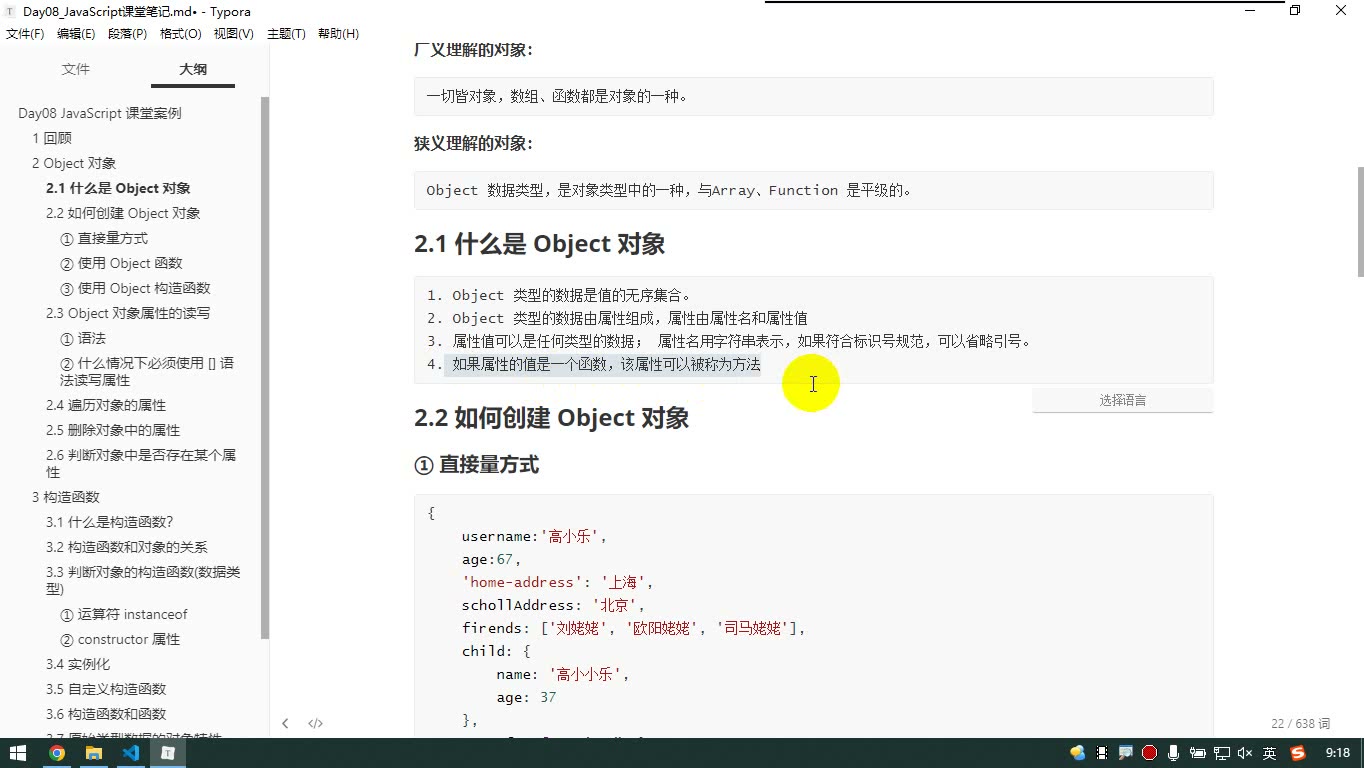Select the 大纲 outline tab

[x=193, y=69]
